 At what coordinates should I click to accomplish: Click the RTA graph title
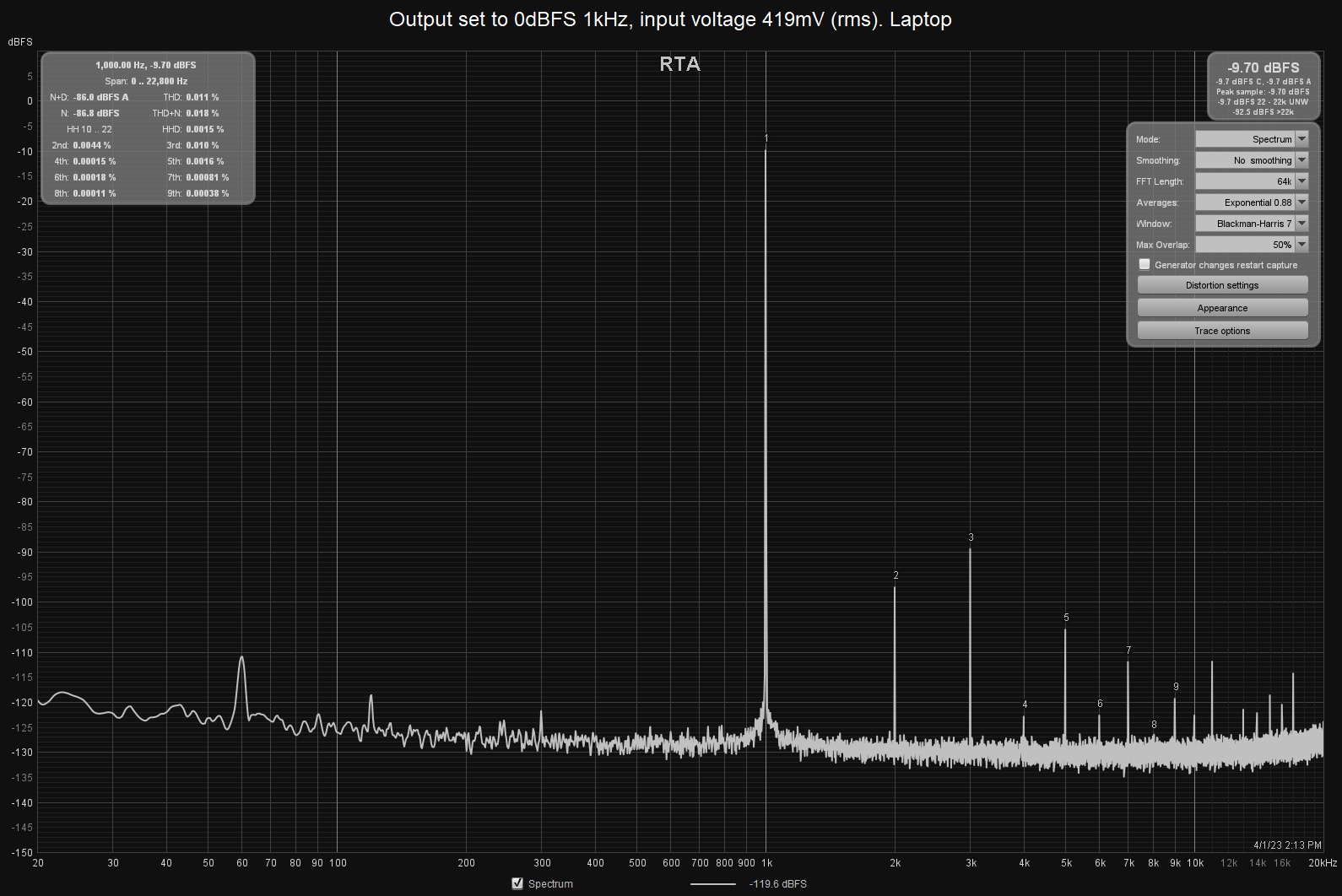click(679, 64)
